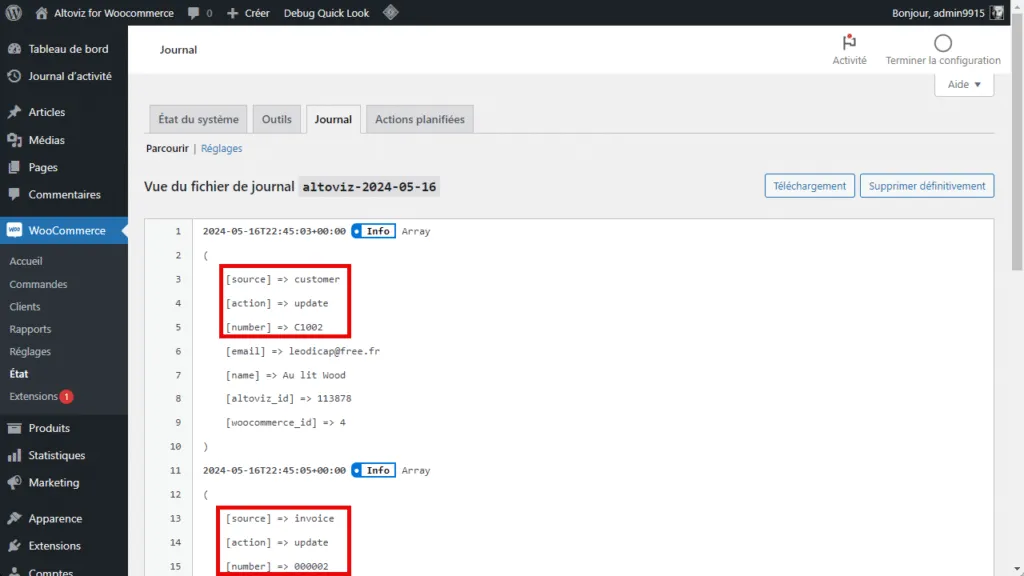Viewport: 1024px width, 576px height.
Task: Click the Apparence brush icon
Action: point(14,519)
